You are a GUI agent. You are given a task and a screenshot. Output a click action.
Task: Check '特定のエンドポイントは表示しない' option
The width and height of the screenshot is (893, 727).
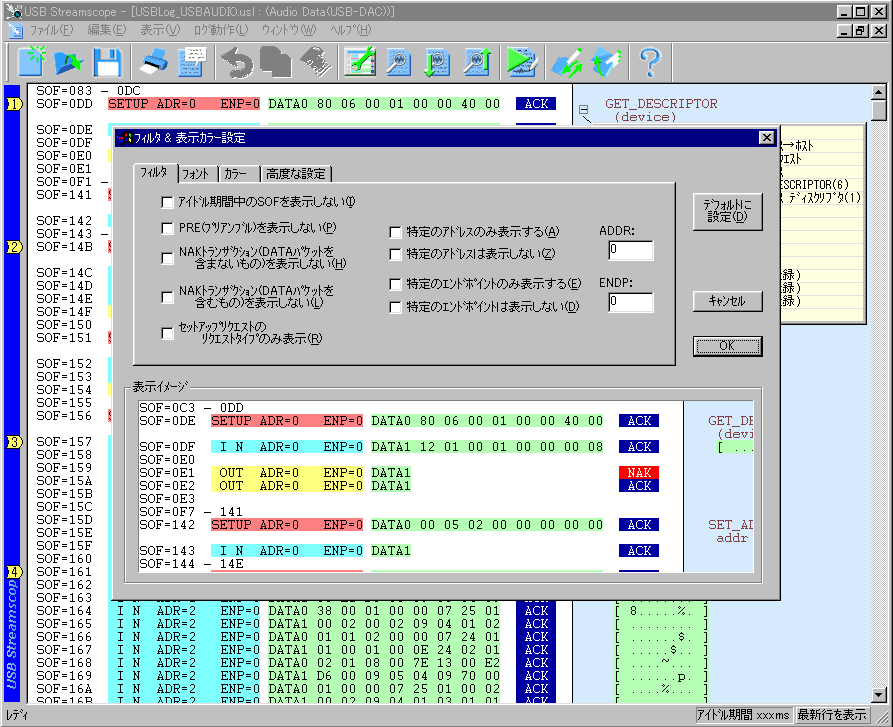395,307
